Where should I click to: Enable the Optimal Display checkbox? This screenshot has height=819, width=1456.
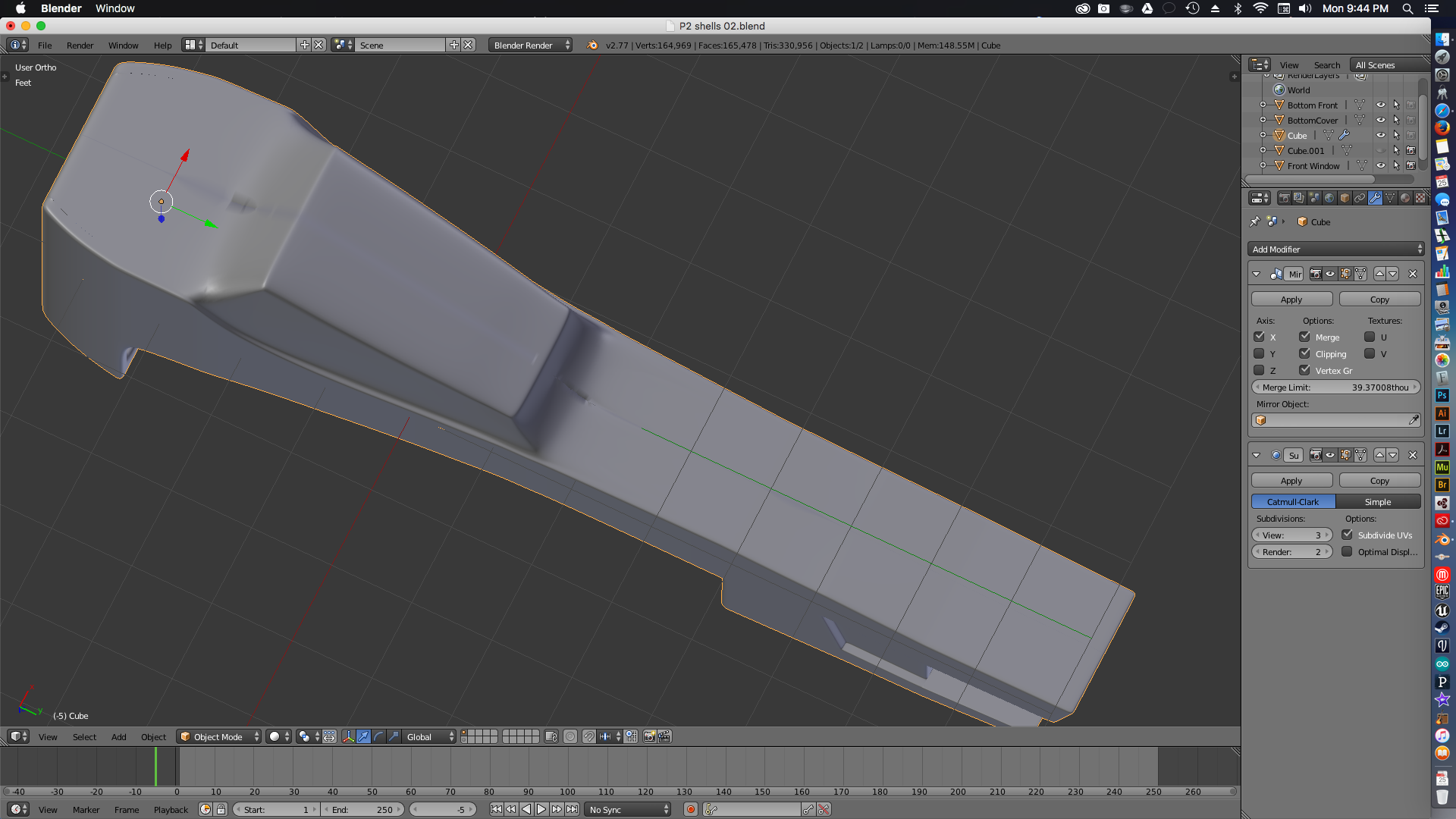[1347, 551]
